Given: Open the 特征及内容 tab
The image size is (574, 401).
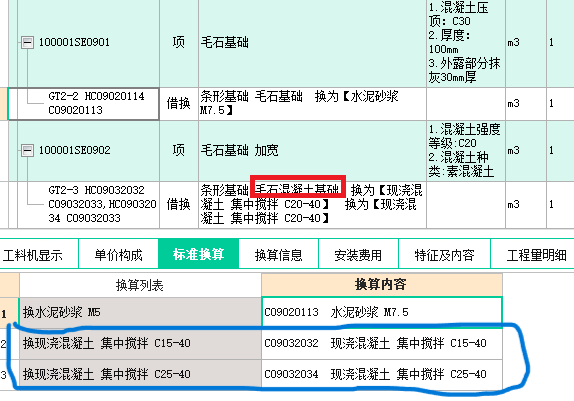Looking at the screenshot, I should tap(444, 255).
